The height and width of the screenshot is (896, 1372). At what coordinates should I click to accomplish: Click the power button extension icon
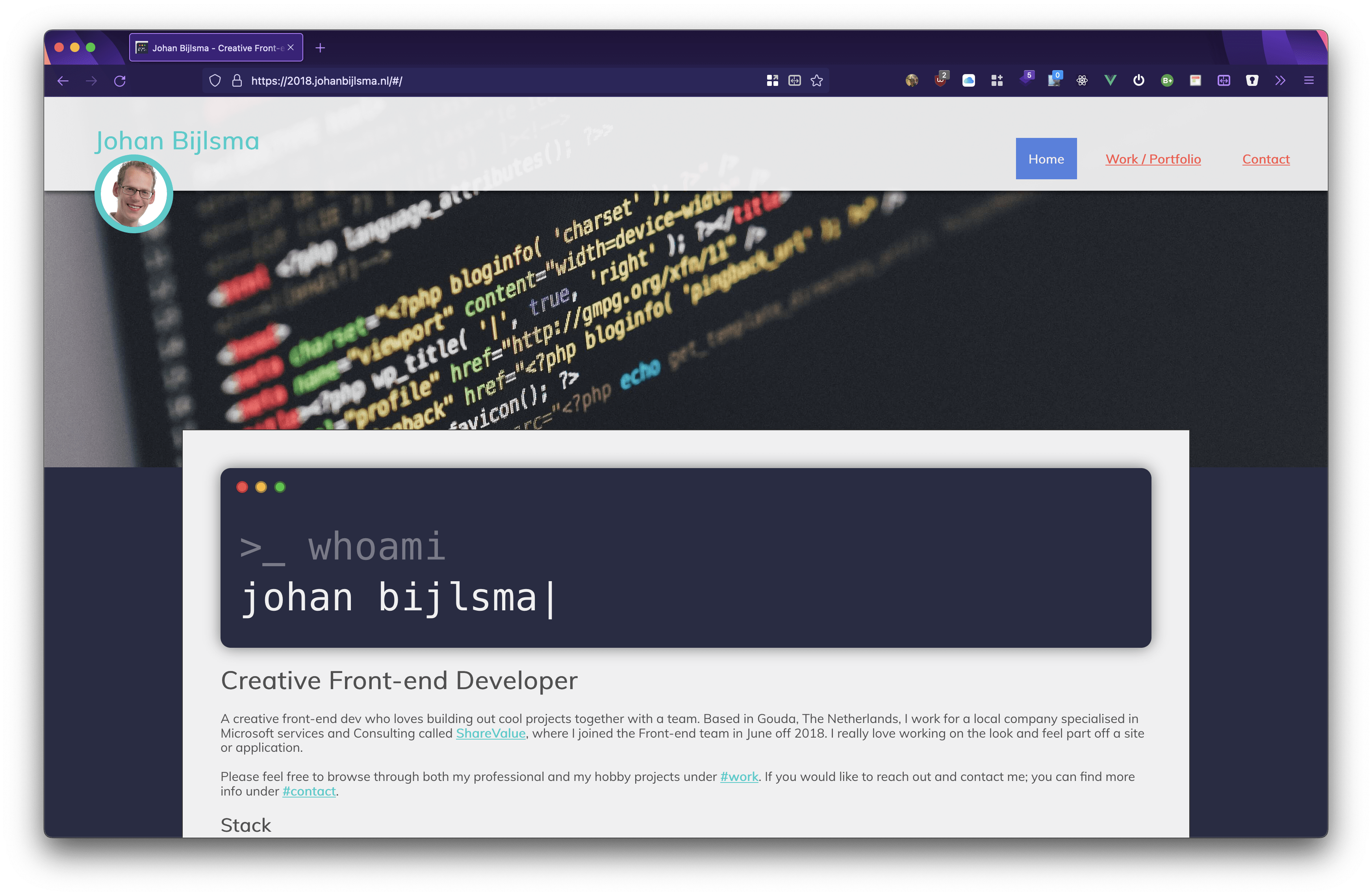coord(1138,81)
